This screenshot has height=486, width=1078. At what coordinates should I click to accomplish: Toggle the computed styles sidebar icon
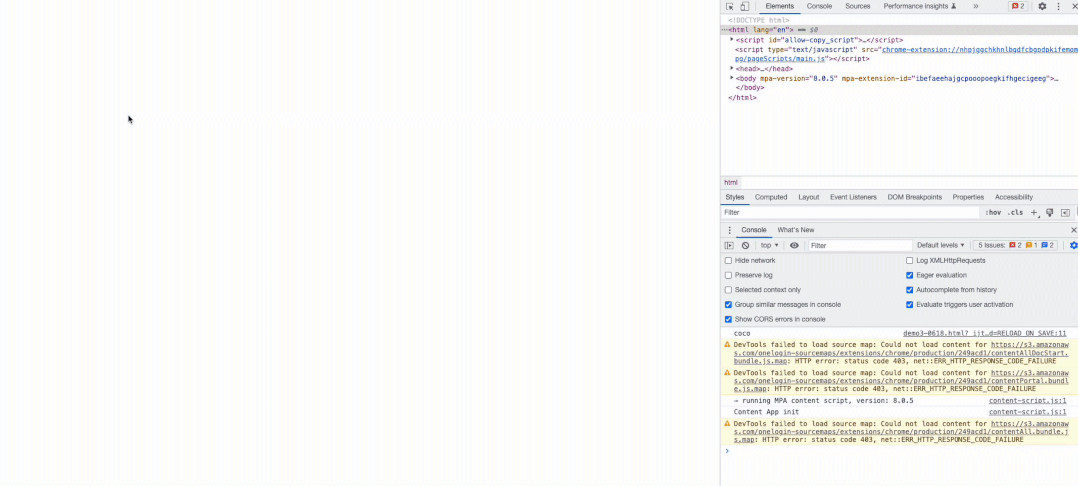[1065, 213]
